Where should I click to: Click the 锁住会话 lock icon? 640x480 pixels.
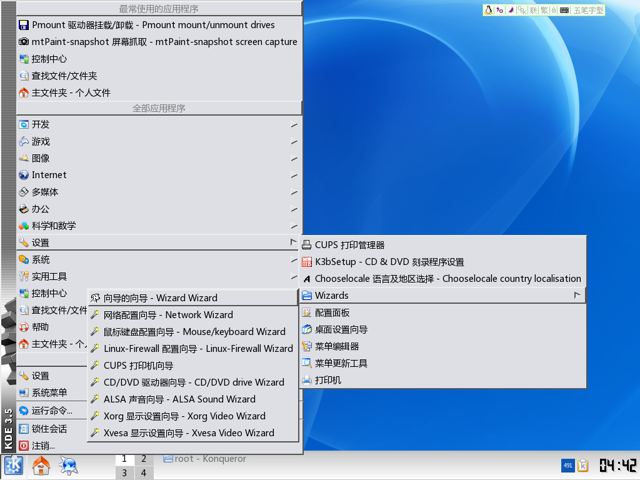pyautogui.click(x=24, y=429)
